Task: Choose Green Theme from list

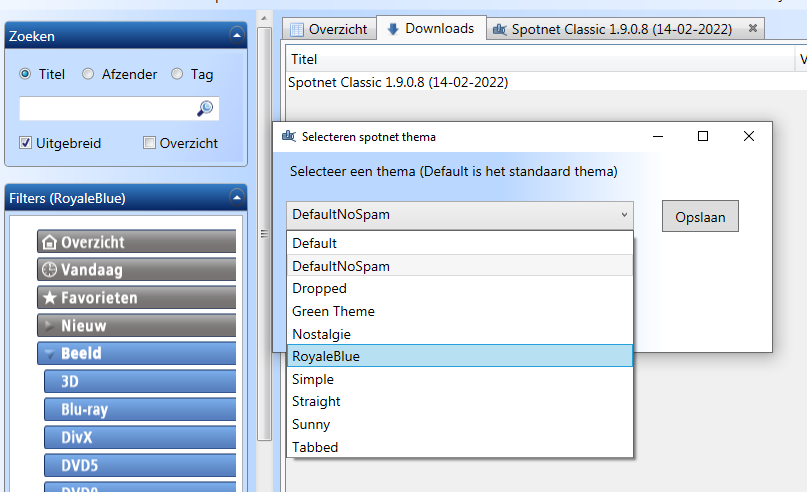Action: pyautogui.click(x=460, y=311)
